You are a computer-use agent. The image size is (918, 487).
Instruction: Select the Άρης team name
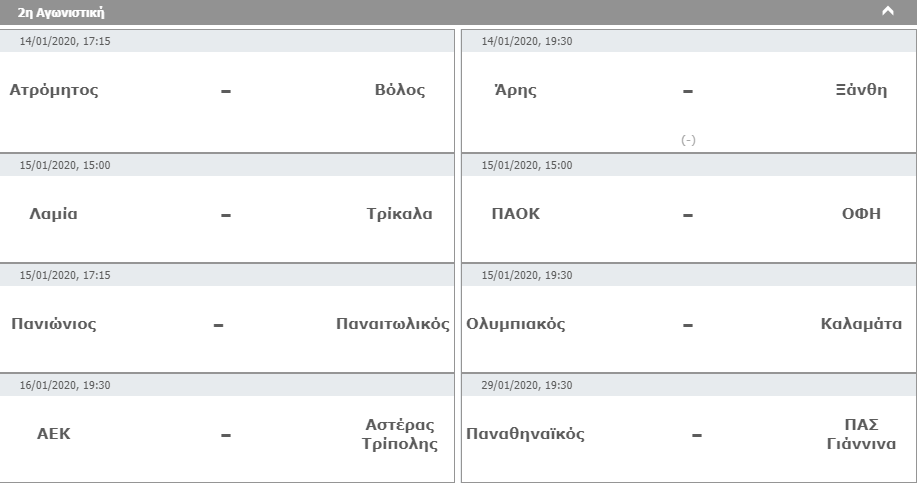coord(515,90)
